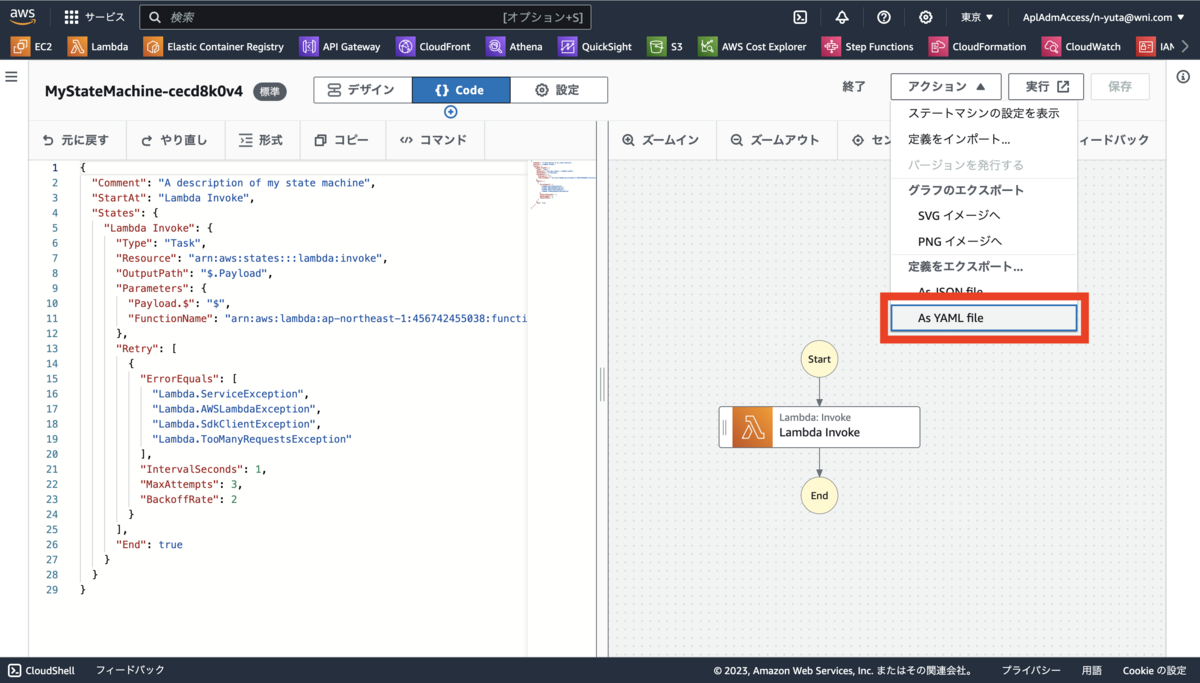Select 定義をインポート menu item
The image size is (1200, 683).
pos(983,139)
